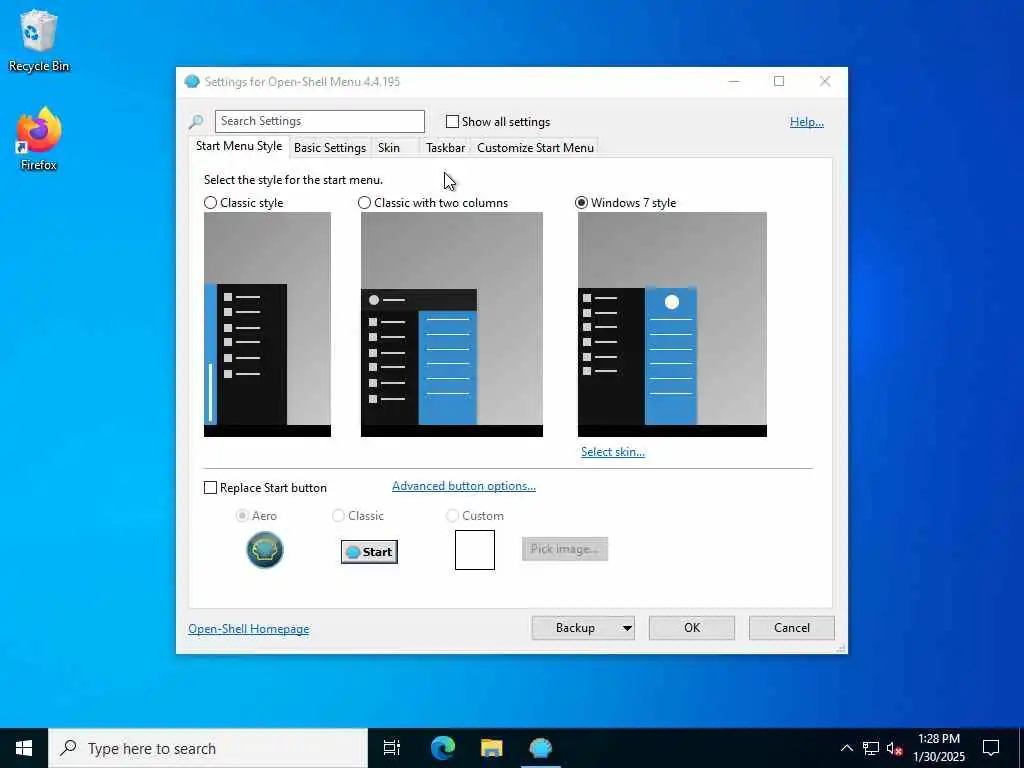Image resolution: width=1024 pixels, height=768 pixels.
Task: Switch to Start Menu Style tab
Action: click(239, 146)
